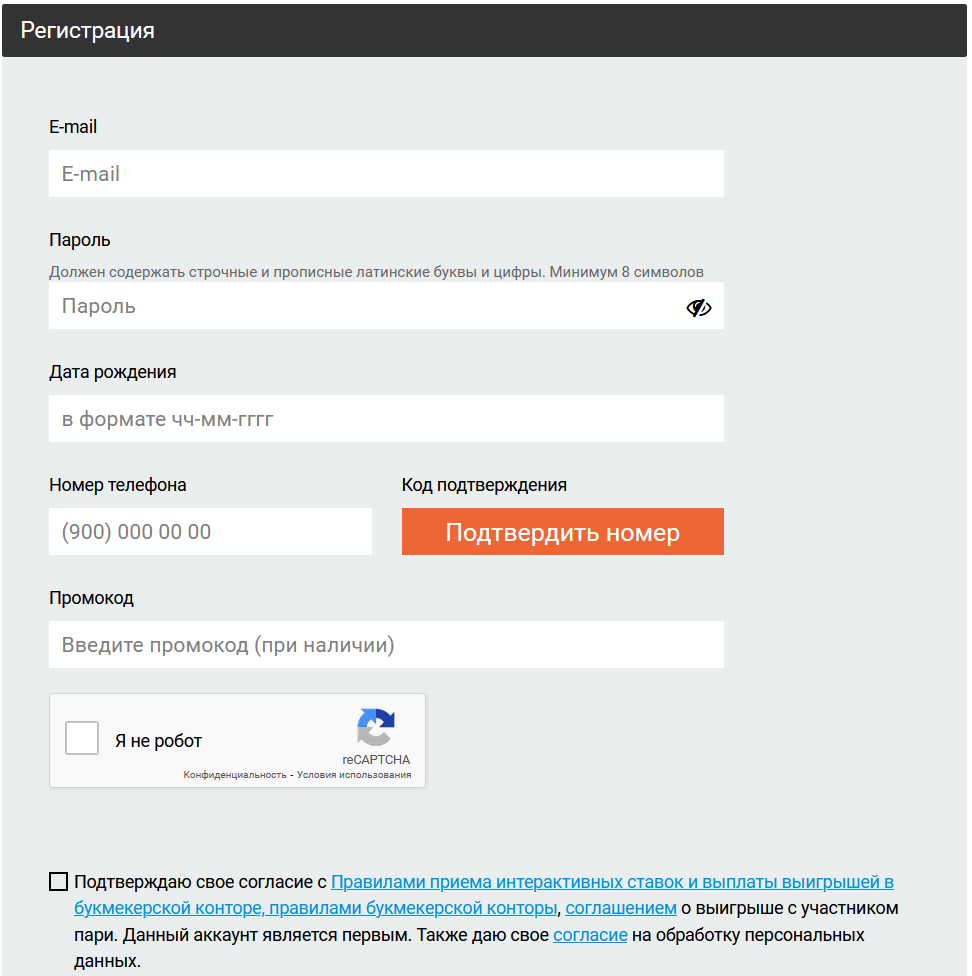Open the 'соглашением' link

pyautogui.click(x=621, y=908)
